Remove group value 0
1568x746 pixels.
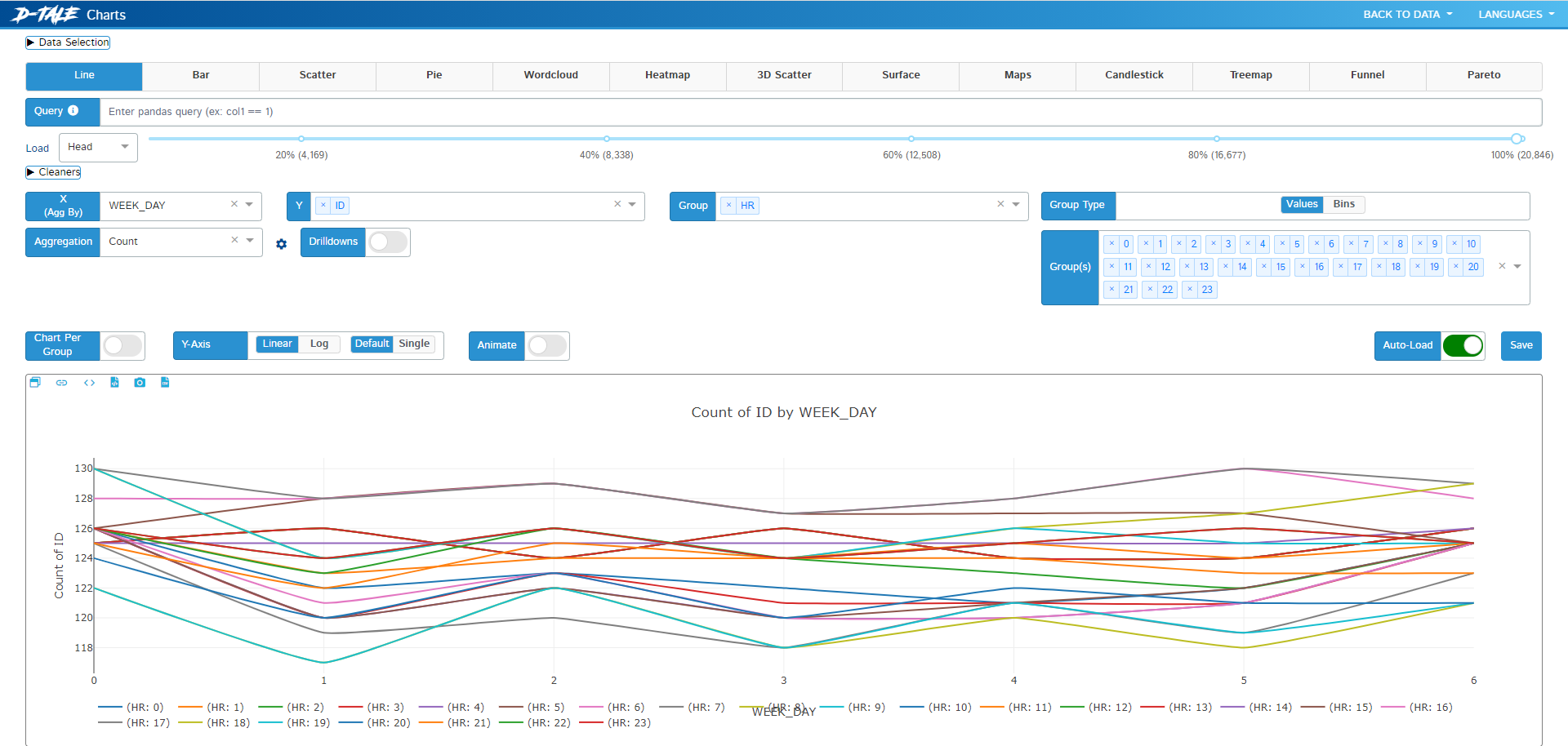[1111, 244]
